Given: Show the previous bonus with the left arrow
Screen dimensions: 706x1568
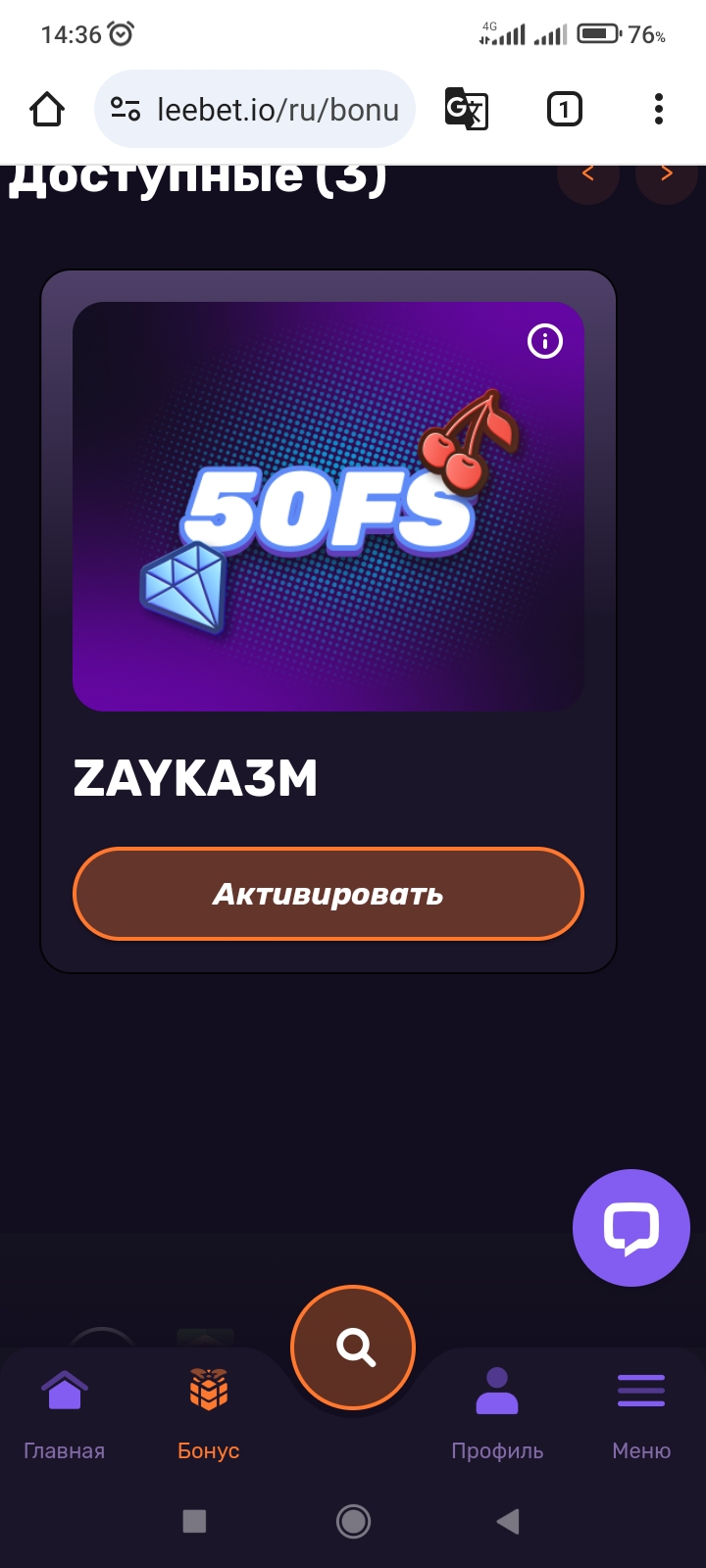Looking at the screenshot, I should pos(588,174).
